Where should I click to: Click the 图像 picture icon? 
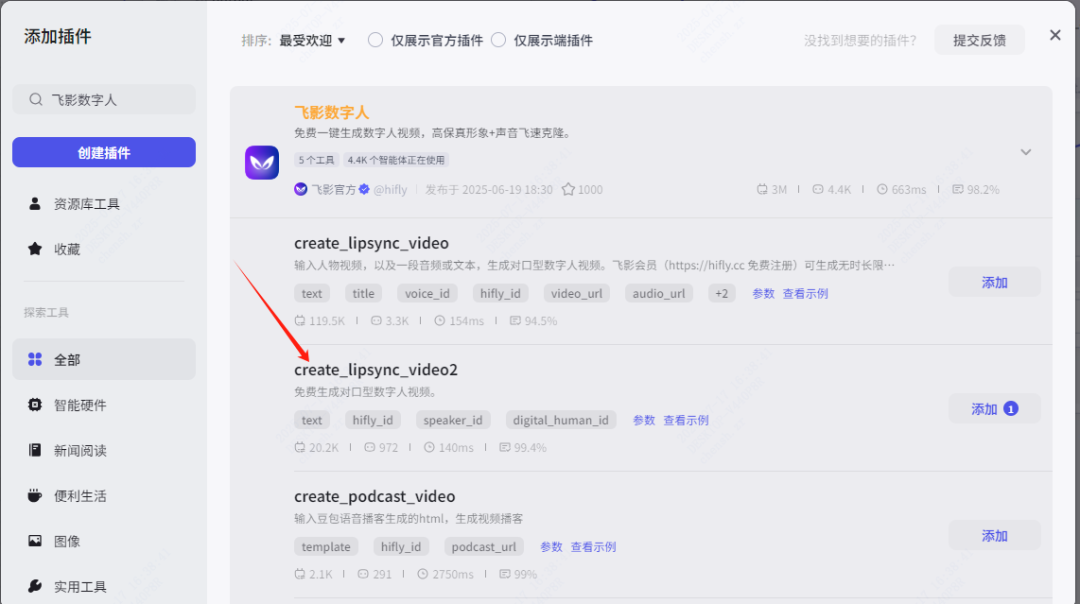coord(34,541)
